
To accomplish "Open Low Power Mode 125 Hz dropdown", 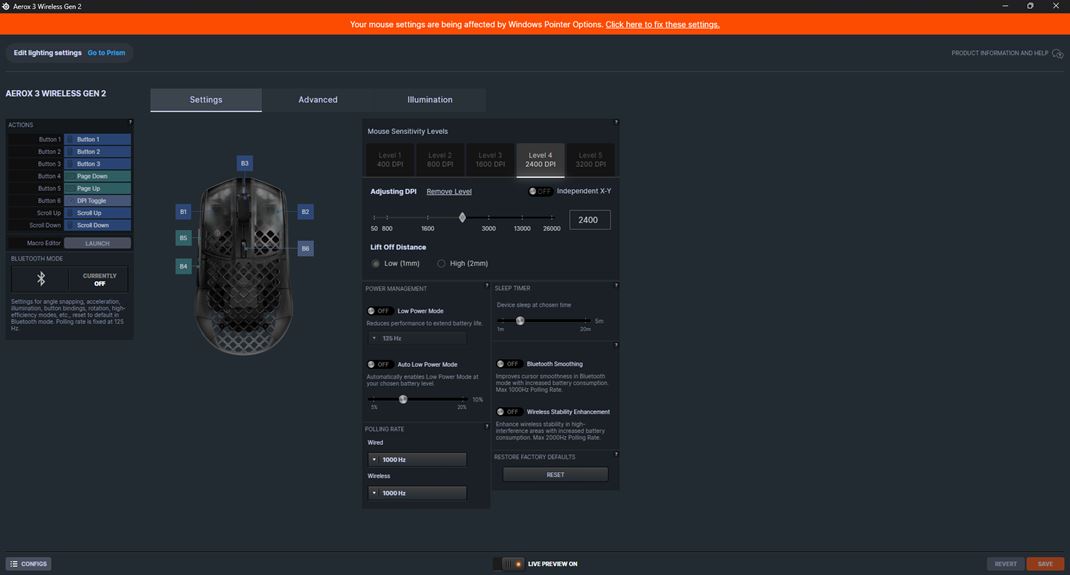I will point(417,338).
